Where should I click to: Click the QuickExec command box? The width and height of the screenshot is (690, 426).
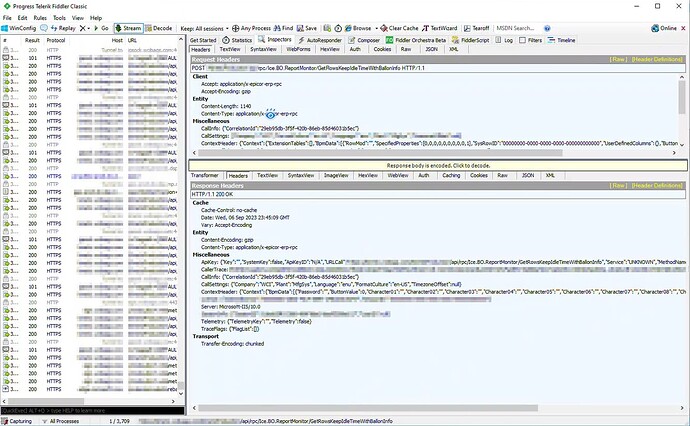pos(92,411)
